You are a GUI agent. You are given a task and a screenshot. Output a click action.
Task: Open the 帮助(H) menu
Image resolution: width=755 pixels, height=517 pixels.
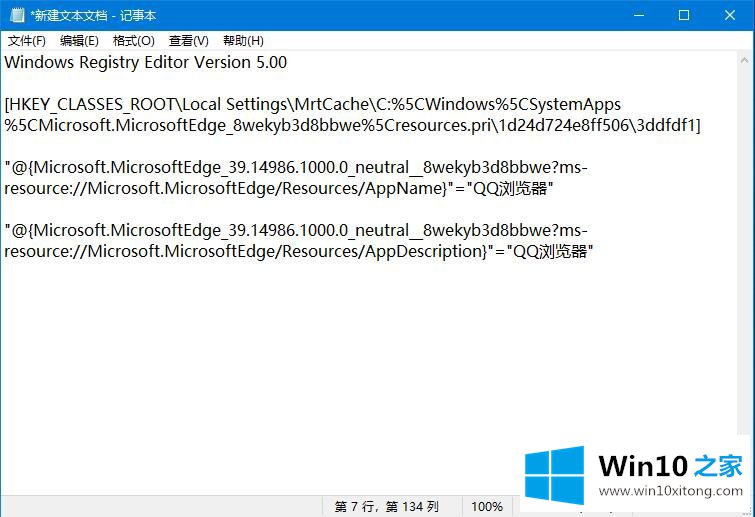[243, 41]
